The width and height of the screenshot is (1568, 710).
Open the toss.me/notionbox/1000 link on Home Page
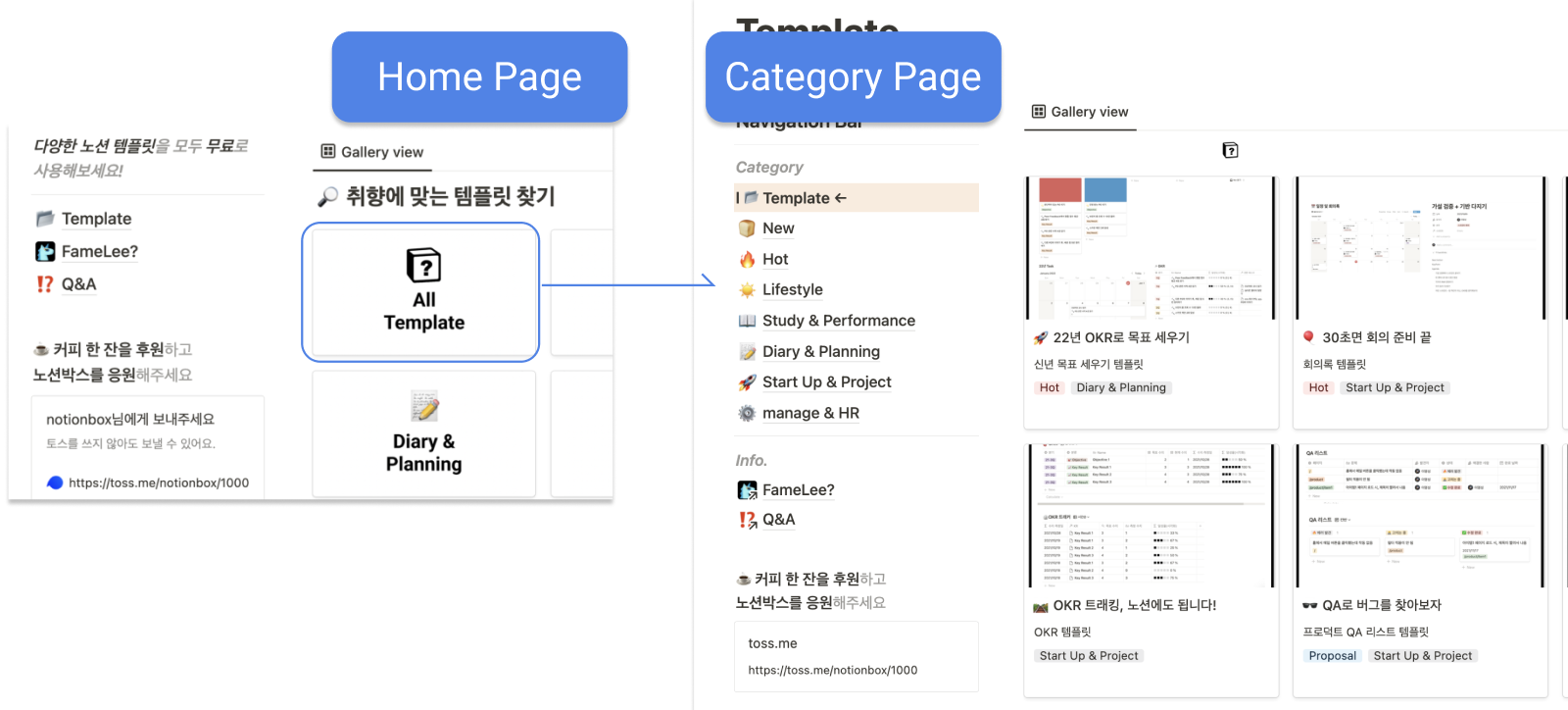pyautogui.click(x=159, y=482)
